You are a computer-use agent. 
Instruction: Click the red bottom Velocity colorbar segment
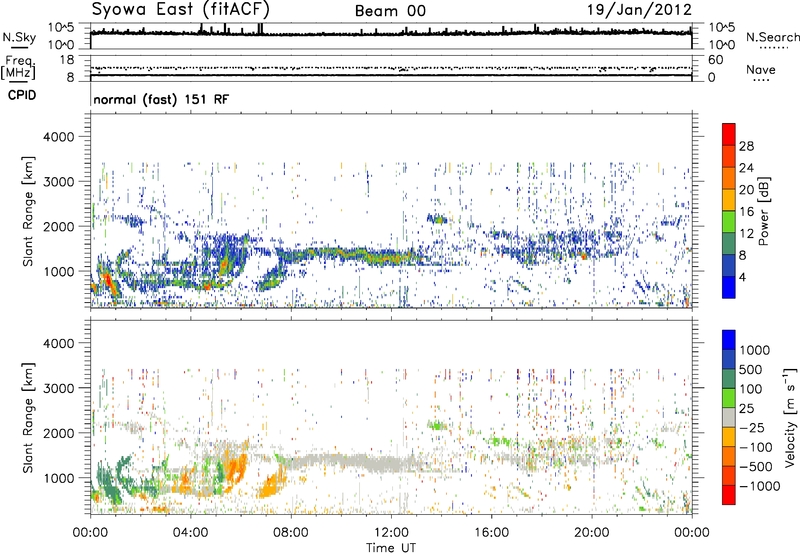click(729, 495)
